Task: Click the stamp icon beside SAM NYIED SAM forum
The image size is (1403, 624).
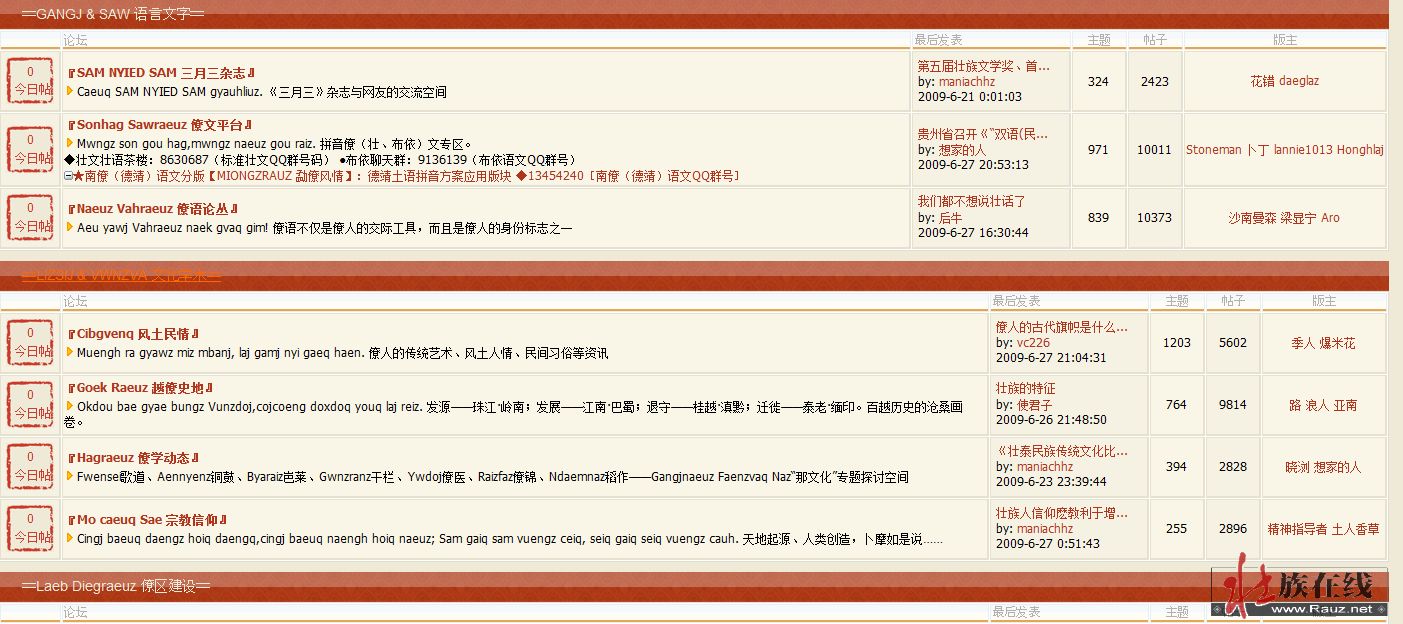Action: (30, 81)
